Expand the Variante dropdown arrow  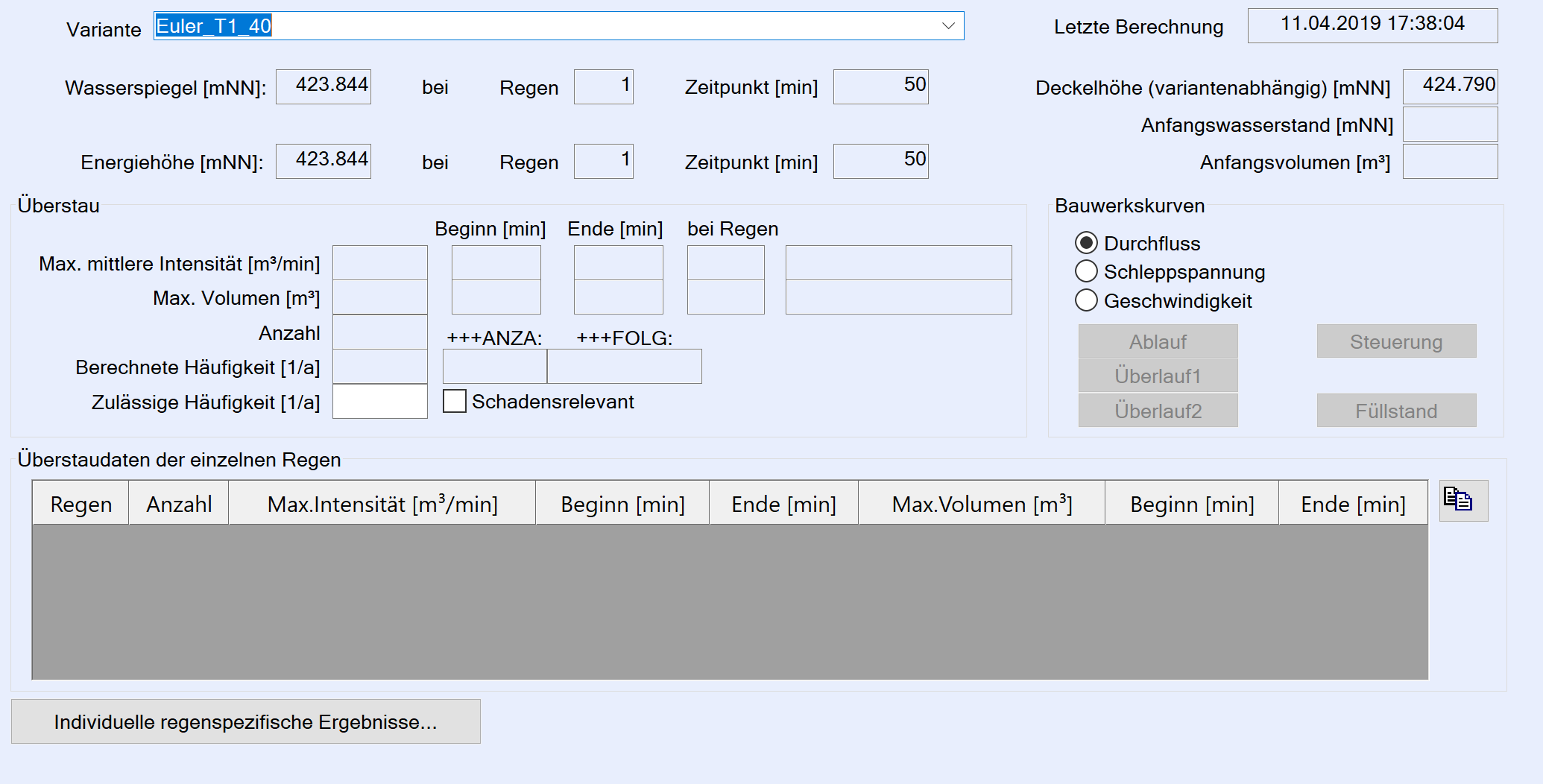pyautogui.click(x=947, y=26)
